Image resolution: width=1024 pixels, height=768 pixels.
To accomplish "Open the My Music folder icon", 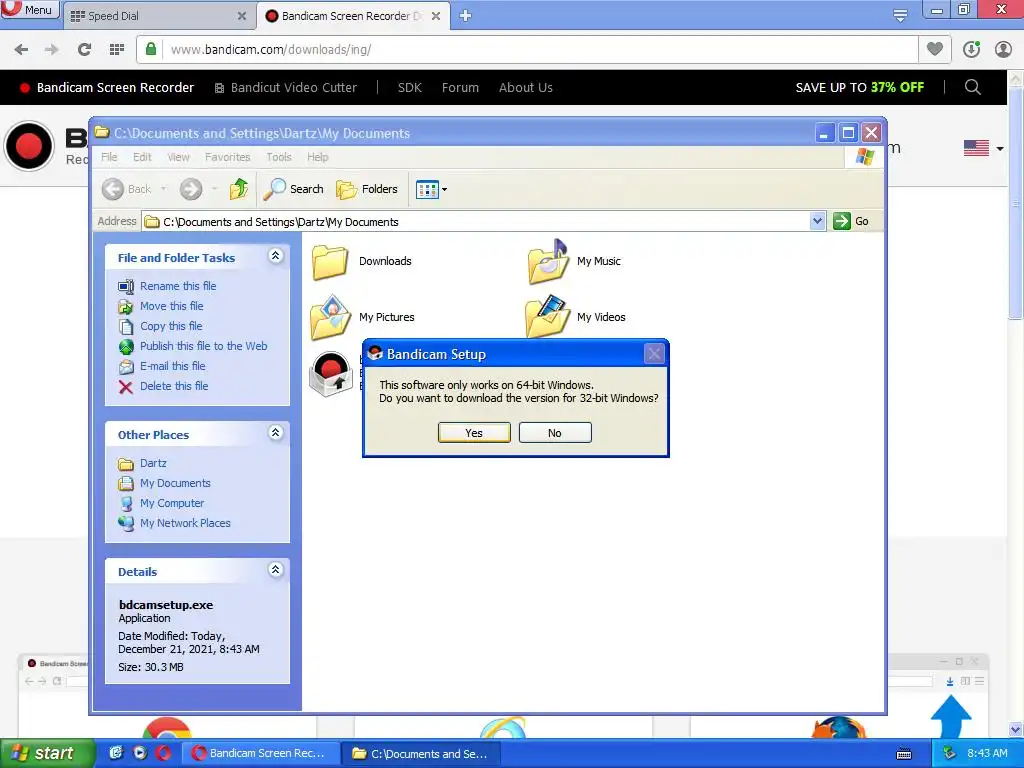I will click(549, 261).
